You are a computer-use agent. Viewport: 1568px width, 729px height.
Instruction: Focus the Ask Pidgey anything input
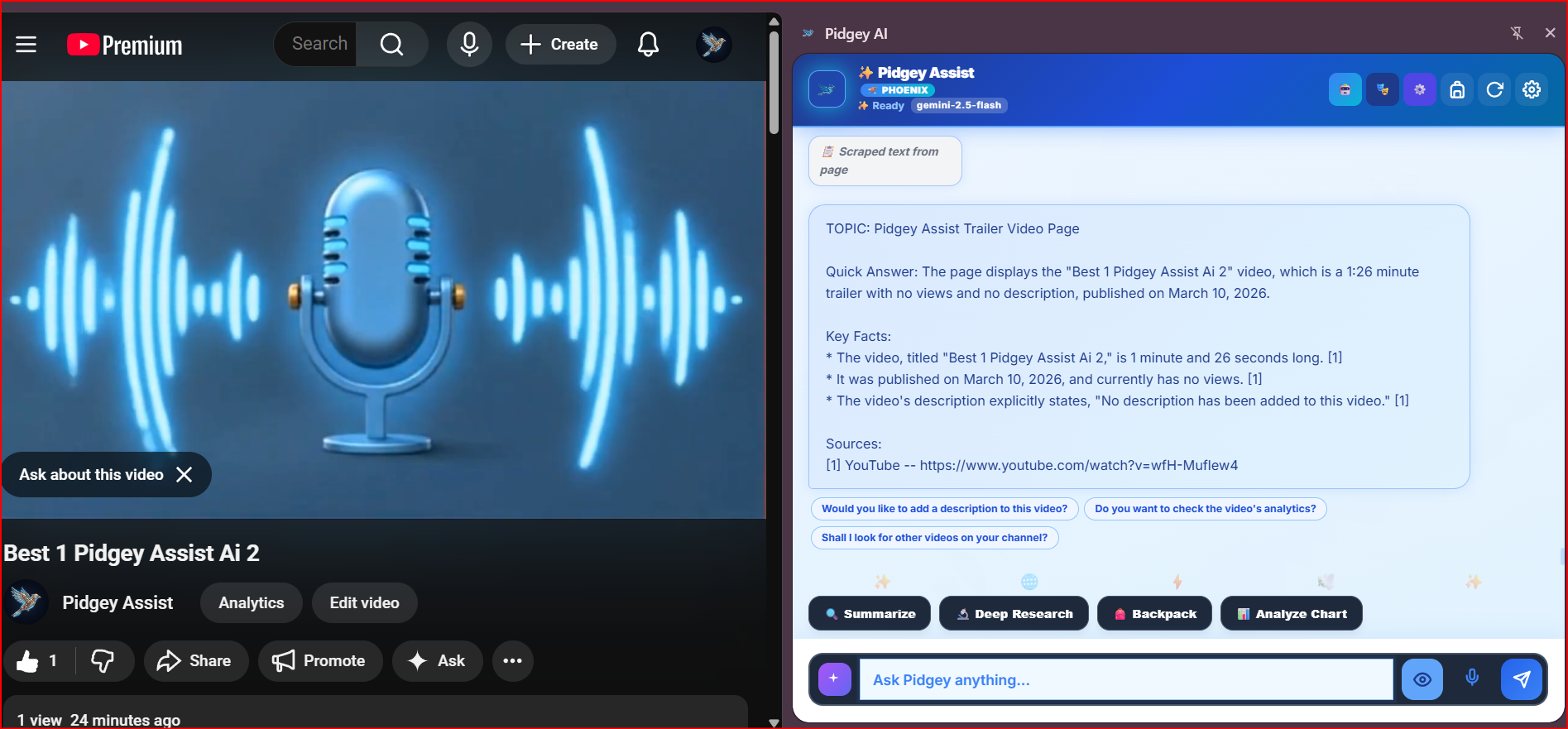click(1126, 679)
